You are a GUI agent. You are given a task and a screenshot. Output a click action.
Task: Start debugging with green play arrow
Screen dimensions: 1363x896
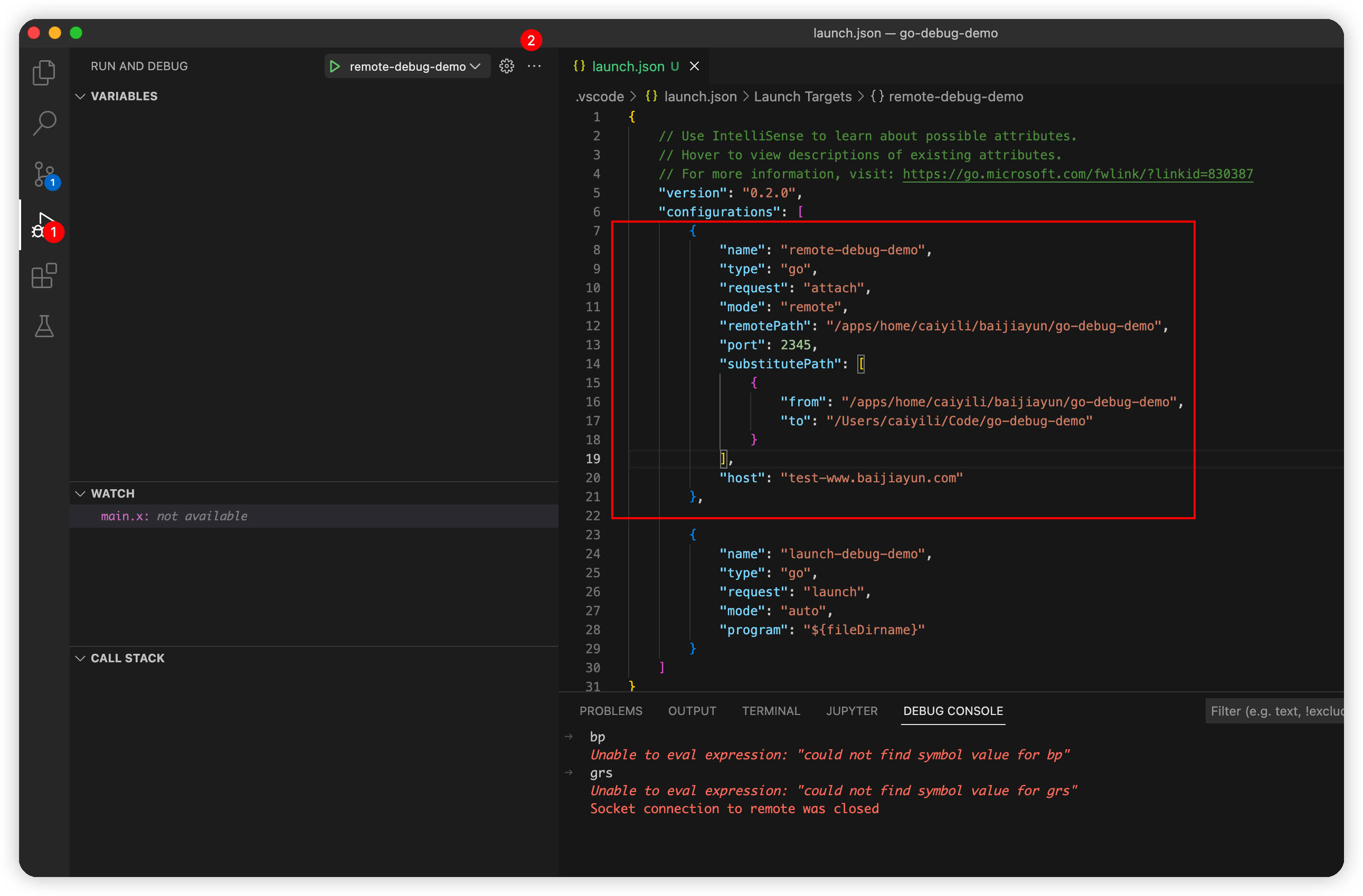click(335, 66)
